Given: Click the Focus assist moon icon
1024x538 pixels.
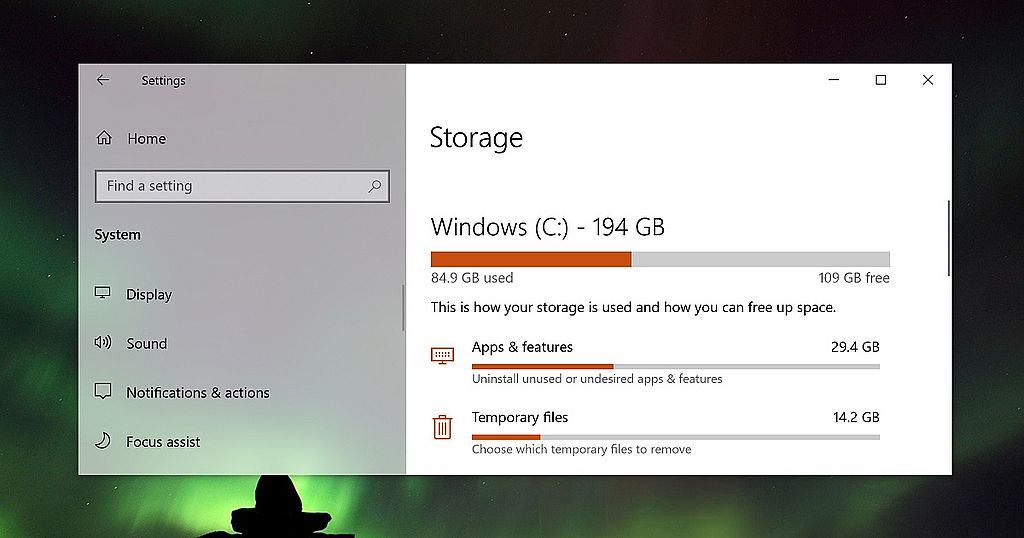Looking at the screenshot, I should click(103, 441).
